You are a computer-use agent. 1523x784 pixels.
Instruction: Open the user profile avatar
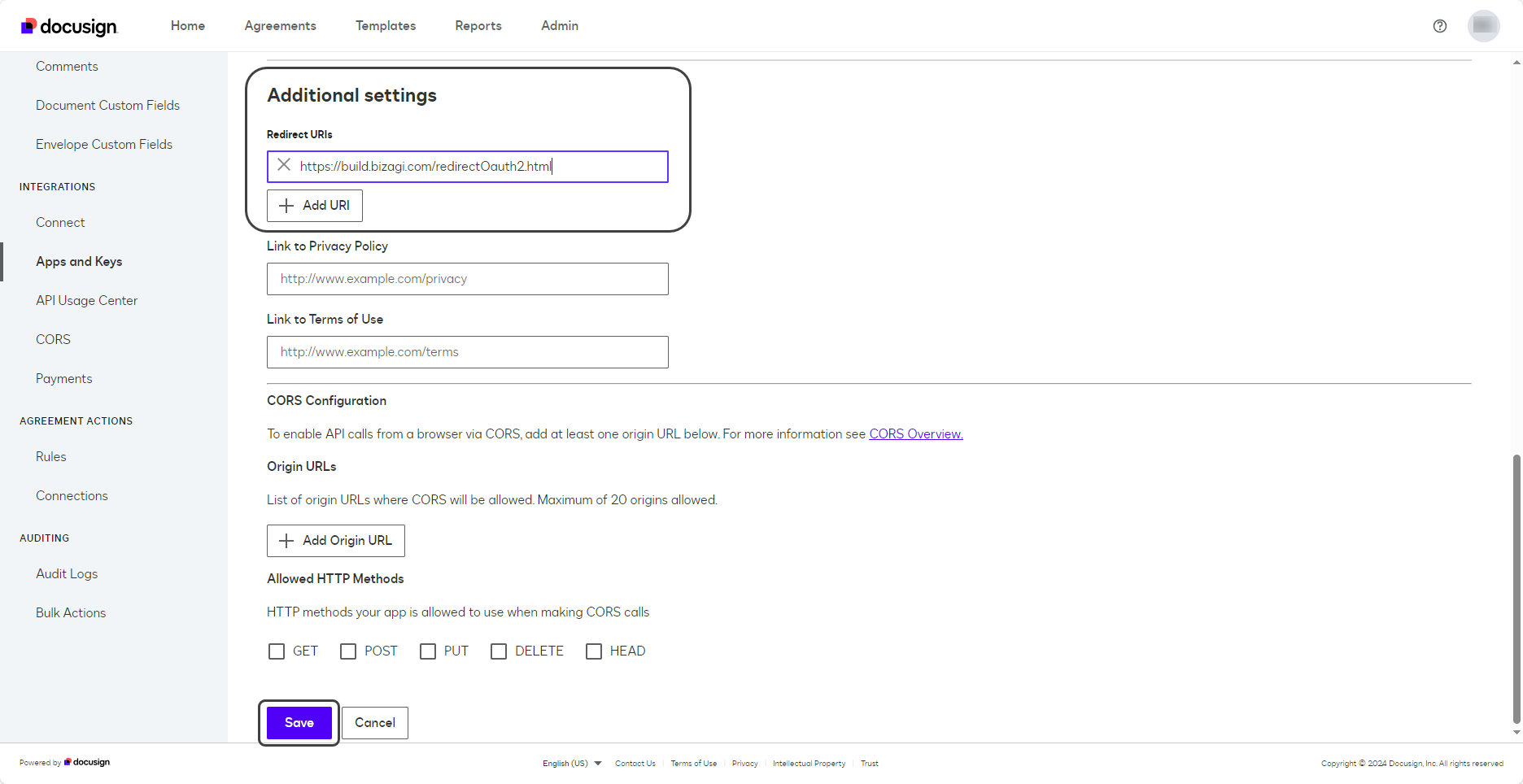1484,26
